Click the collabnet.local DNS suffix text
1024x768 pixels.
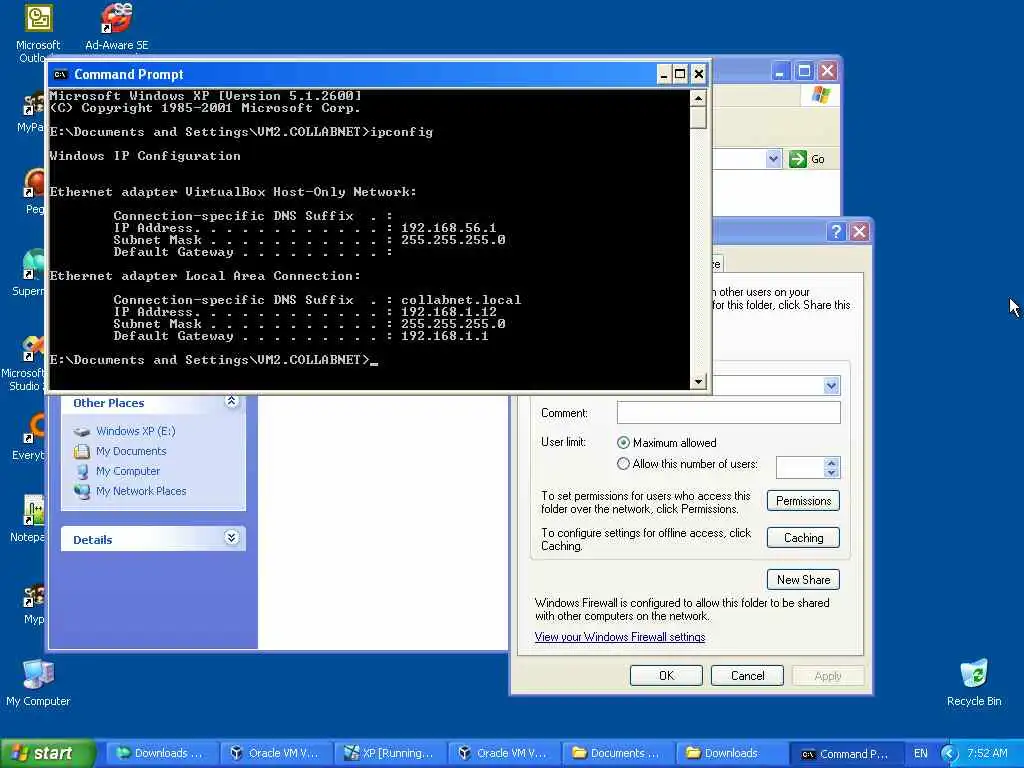click(461, 300)
